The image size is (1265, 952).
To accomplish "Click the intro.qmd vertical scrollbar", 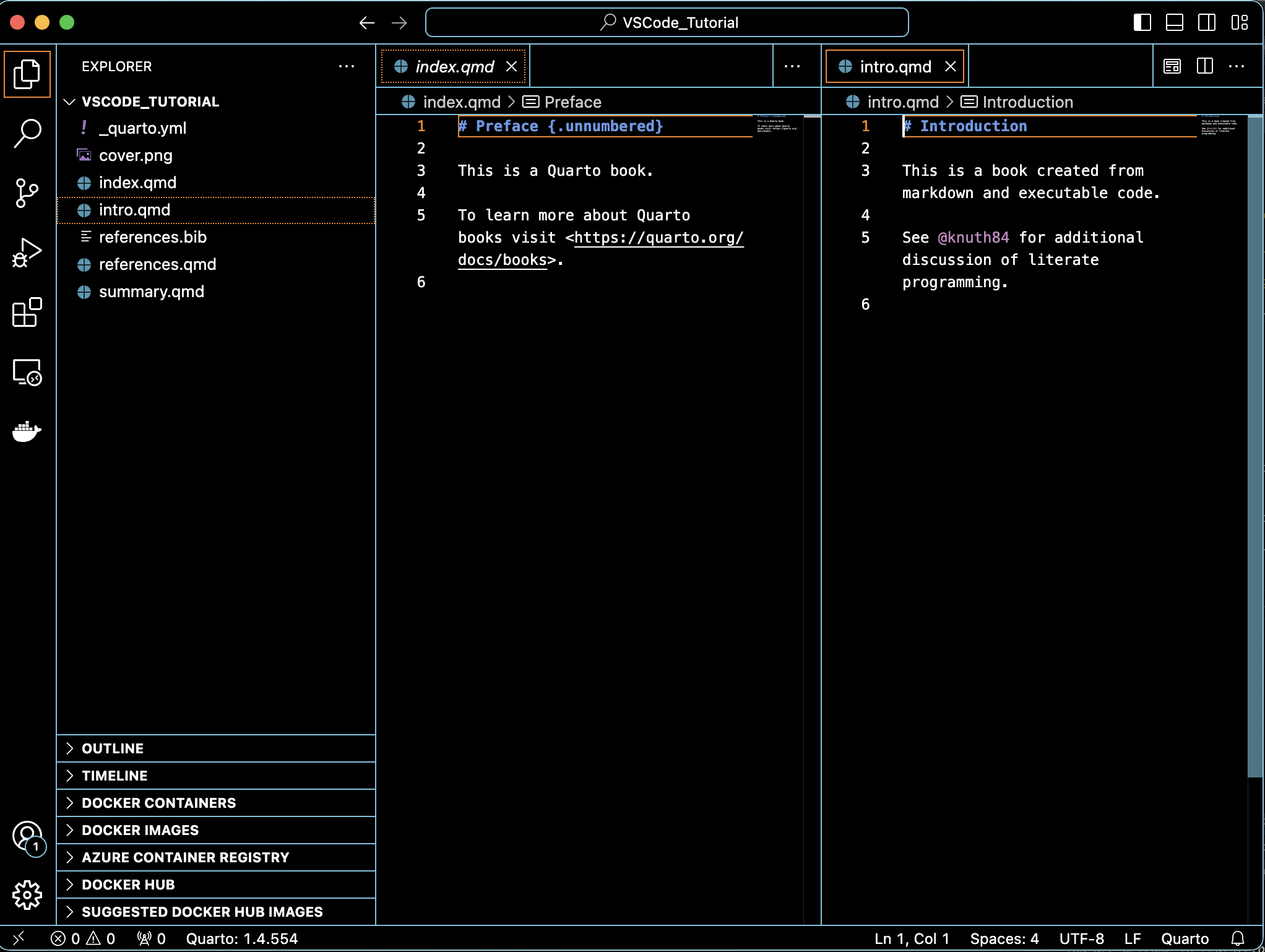I will point(1254,446).
